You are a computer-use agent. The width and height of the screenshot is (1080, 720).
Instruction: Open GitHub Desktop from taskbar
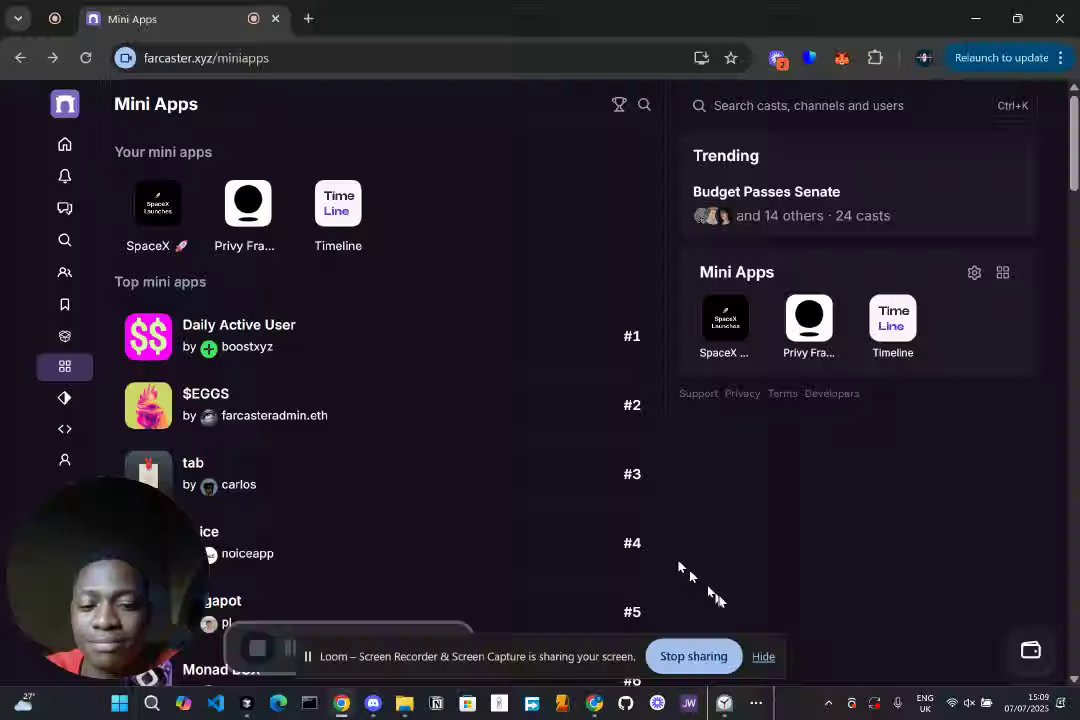[625, 703]
